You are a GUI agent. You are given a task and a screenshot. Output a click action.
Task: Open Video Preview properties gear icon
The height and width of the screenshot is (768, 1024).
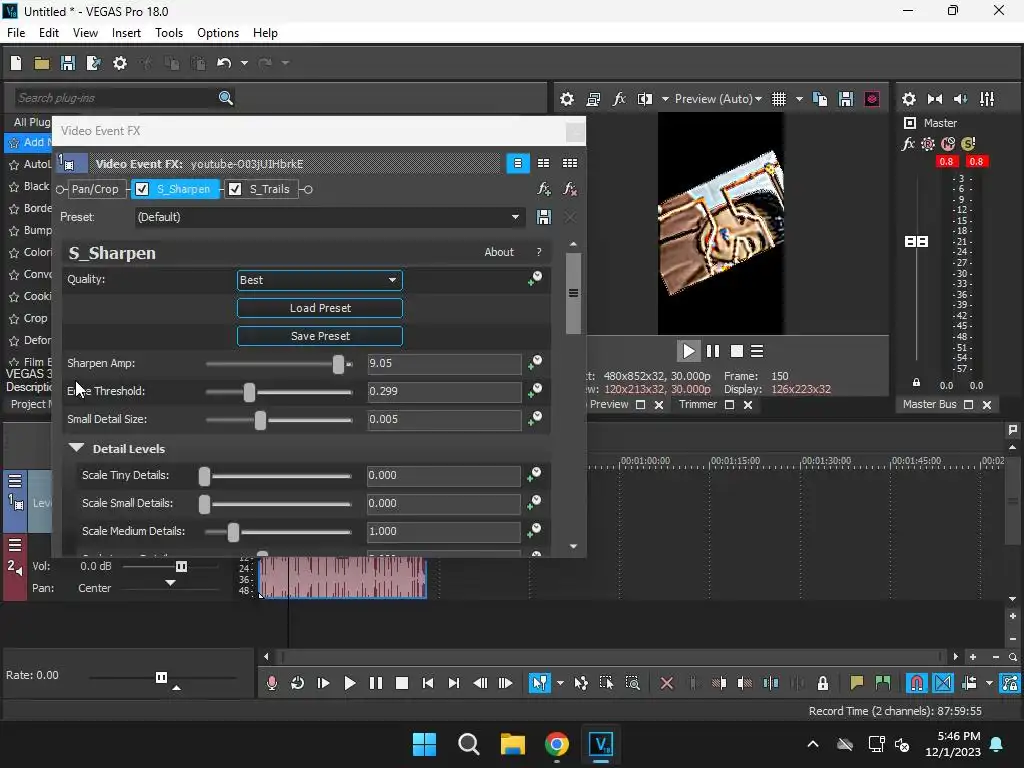(x=567, y=99)
